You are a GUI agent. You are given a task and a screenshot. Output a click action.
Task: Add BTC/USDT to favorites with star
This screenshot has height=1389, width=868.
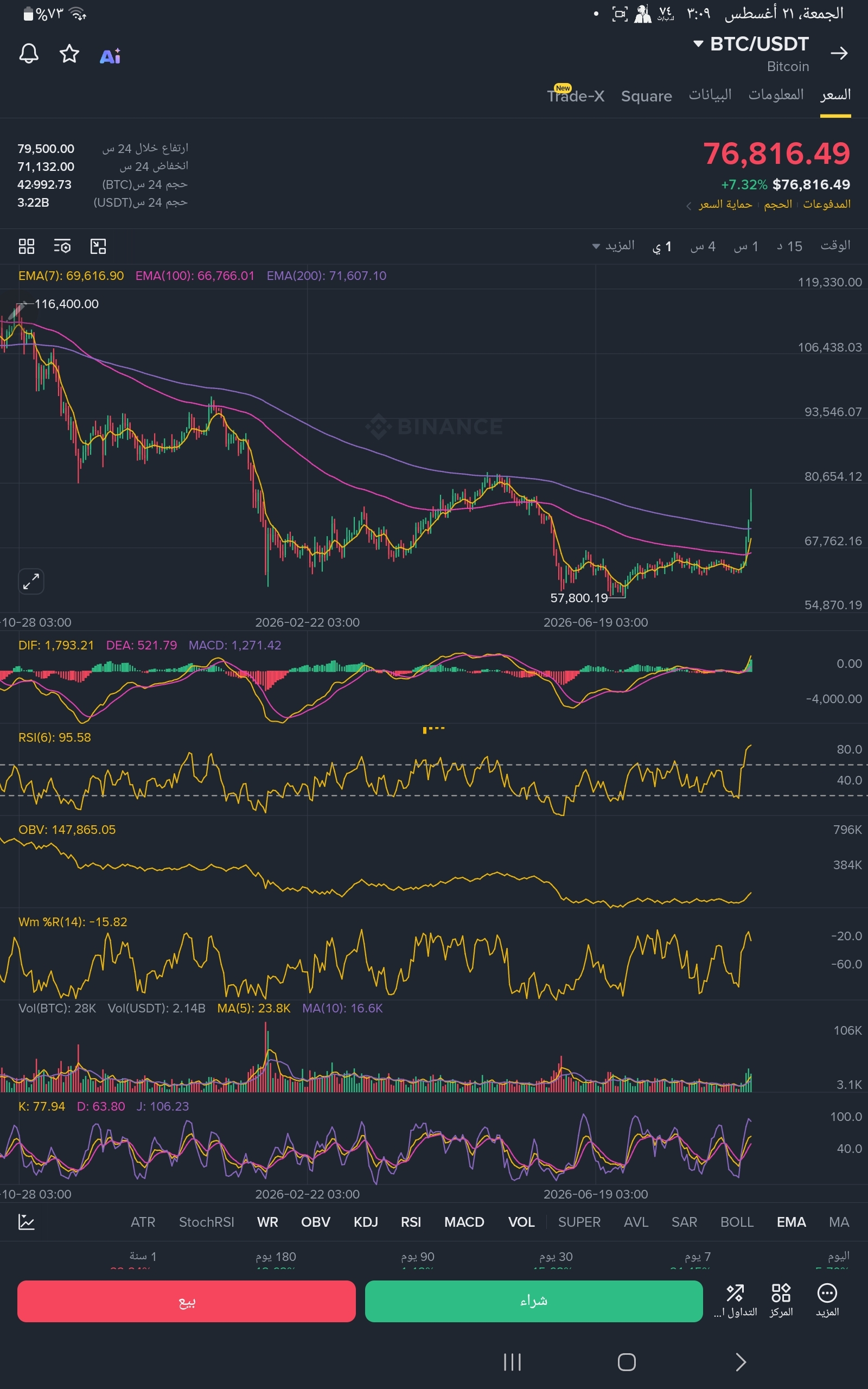pos(69,54)
